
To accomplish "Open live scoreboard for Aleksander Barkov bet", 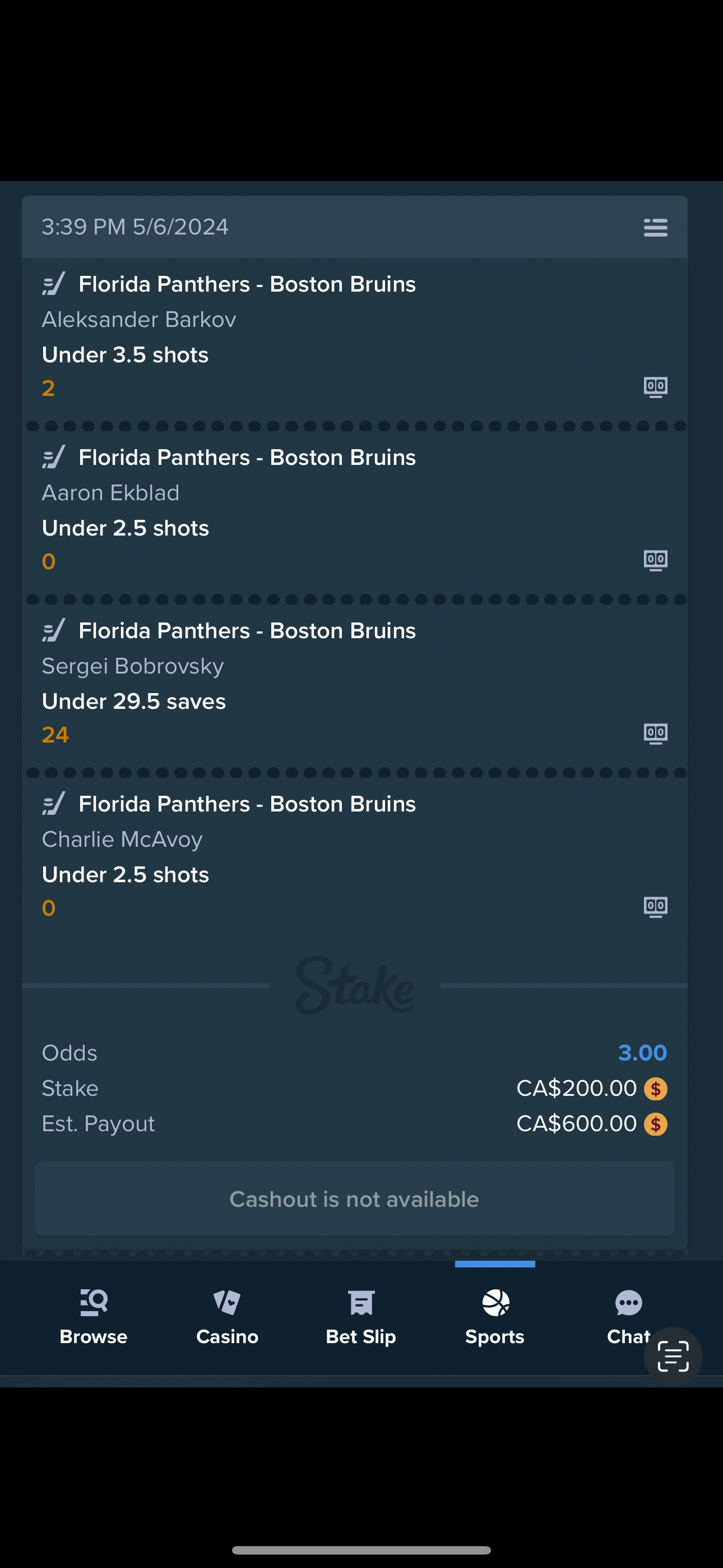I will (x=655, y=387).
